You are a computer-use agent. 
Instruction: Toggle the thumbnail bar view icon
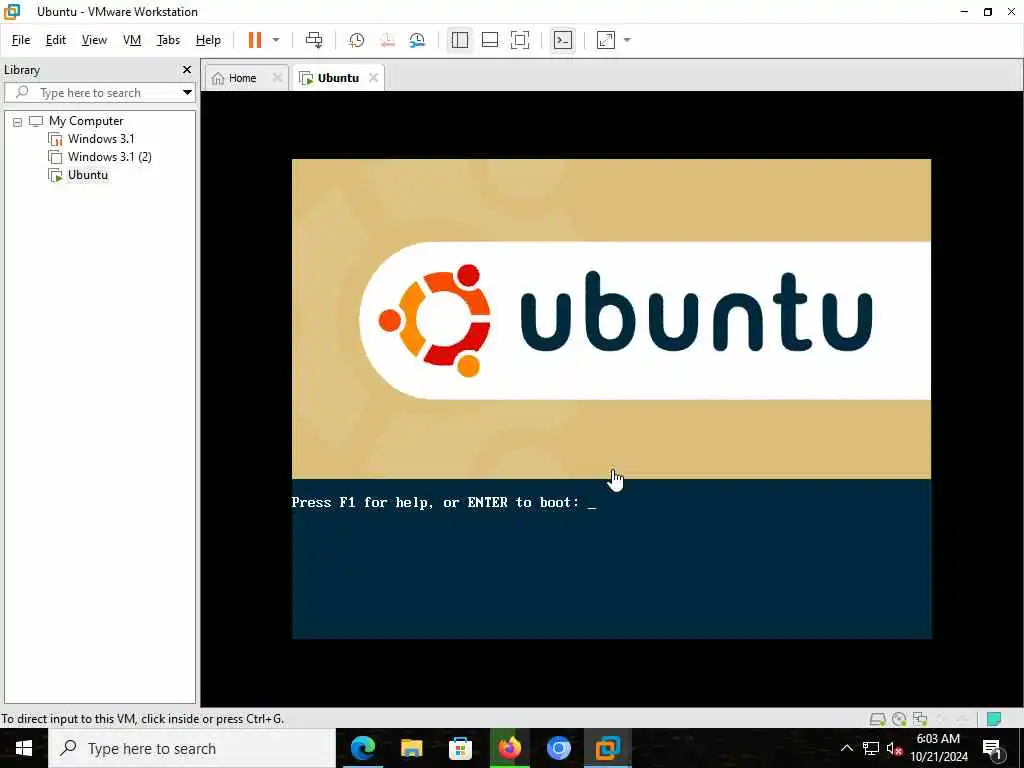point(490,40)
